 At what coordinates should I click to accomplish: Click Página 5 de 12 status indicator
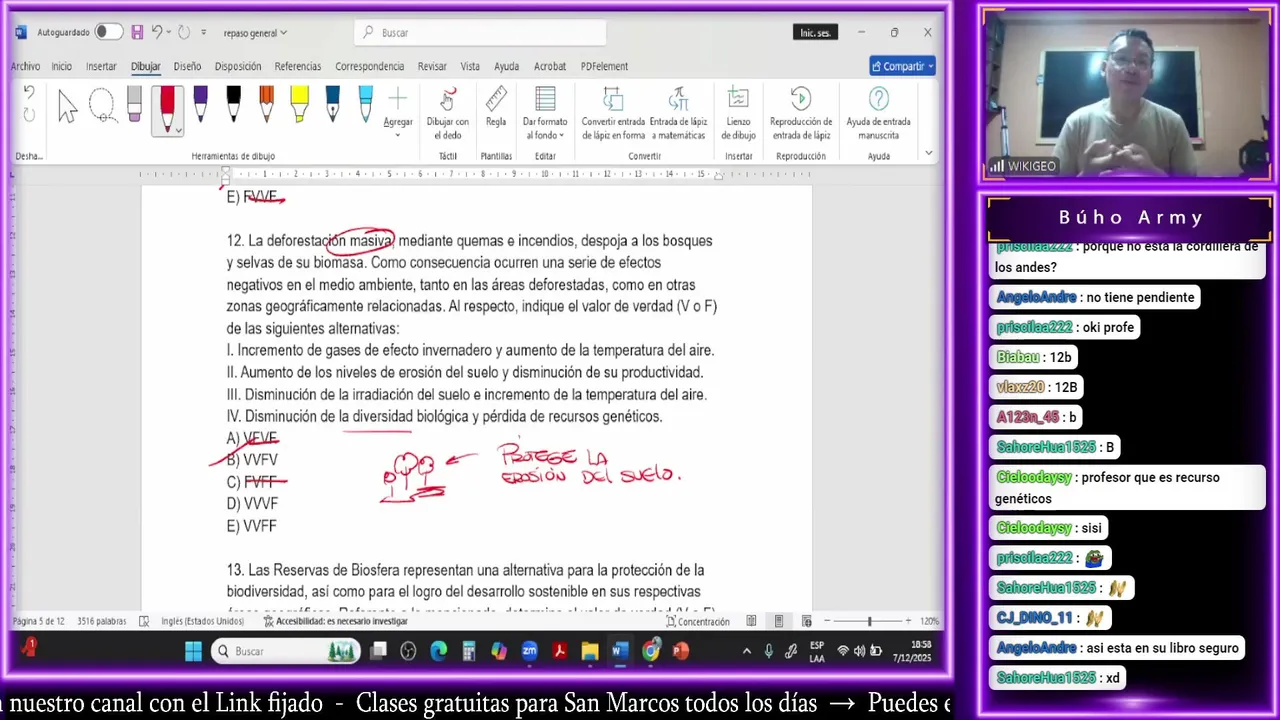38,621
